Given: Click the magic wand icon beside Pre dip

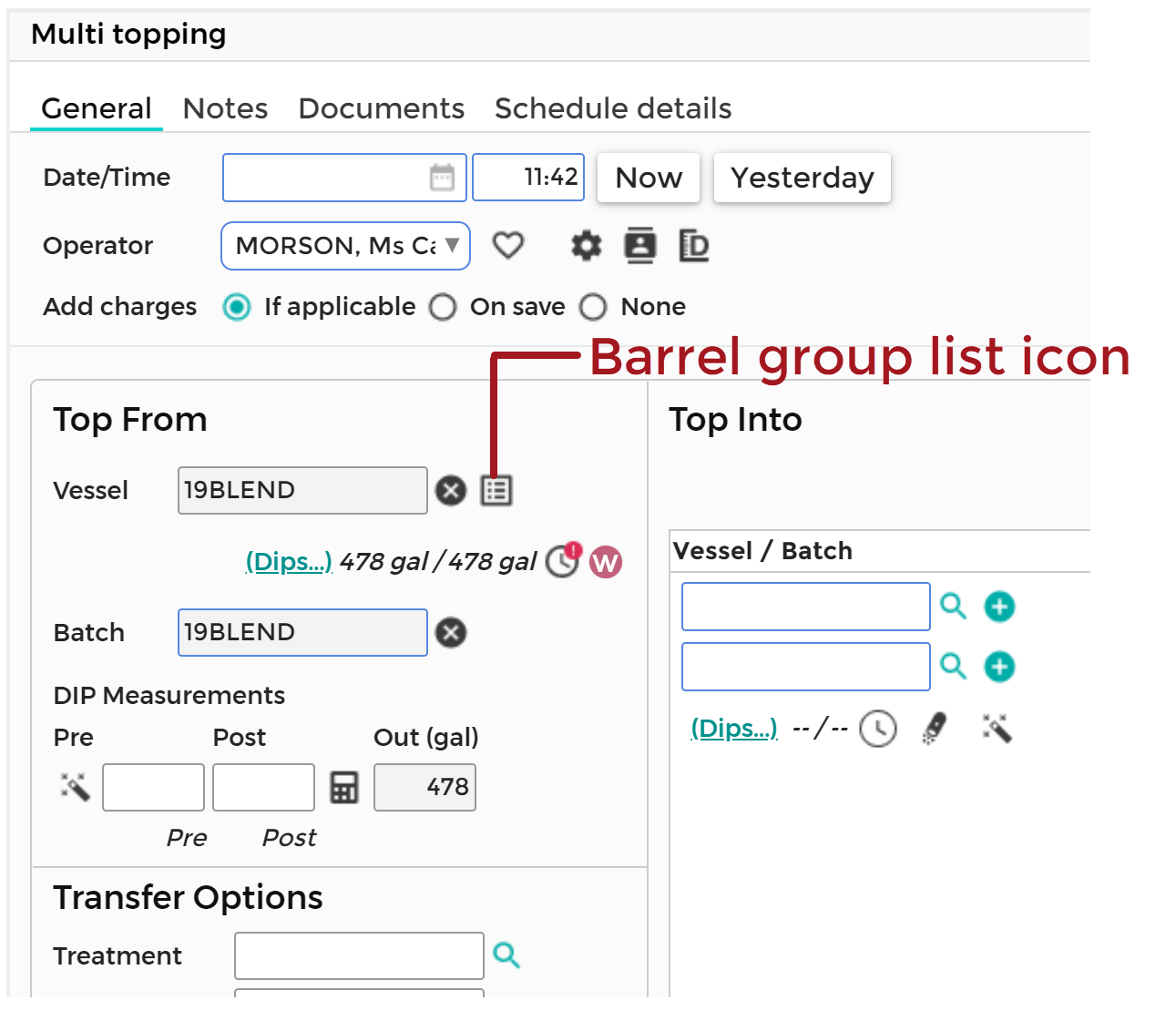Looking at the screenshot, I should (x=76, y=787).
